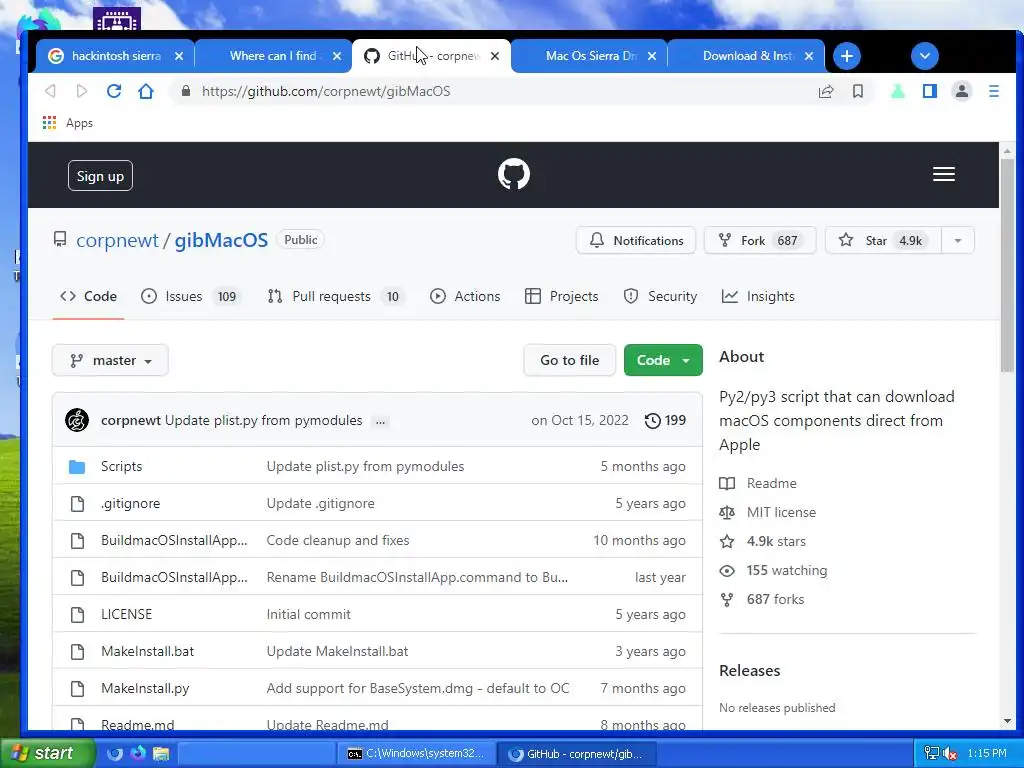Open the browser main menu icon

994,91
